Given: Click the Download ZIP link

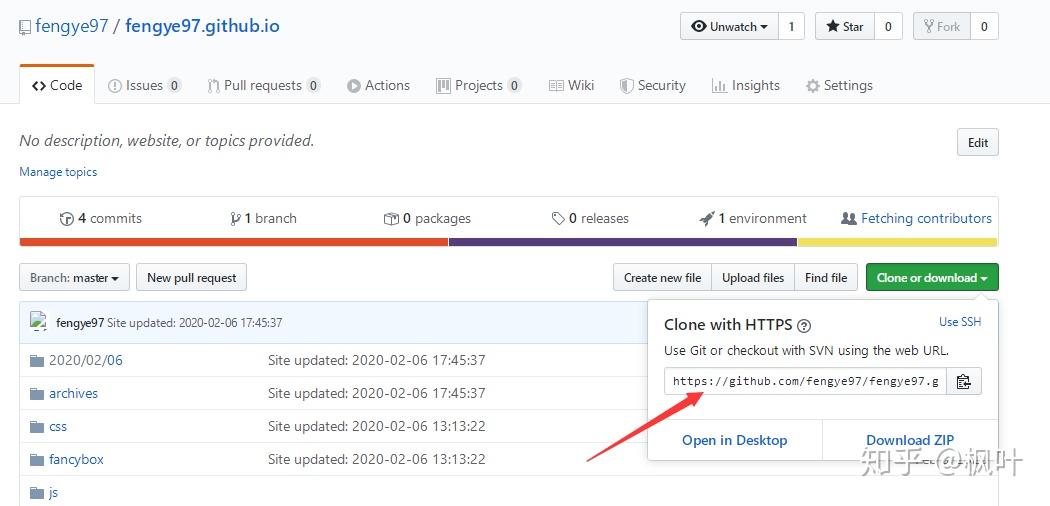Looking at the screenshot, I should point(910,440).
